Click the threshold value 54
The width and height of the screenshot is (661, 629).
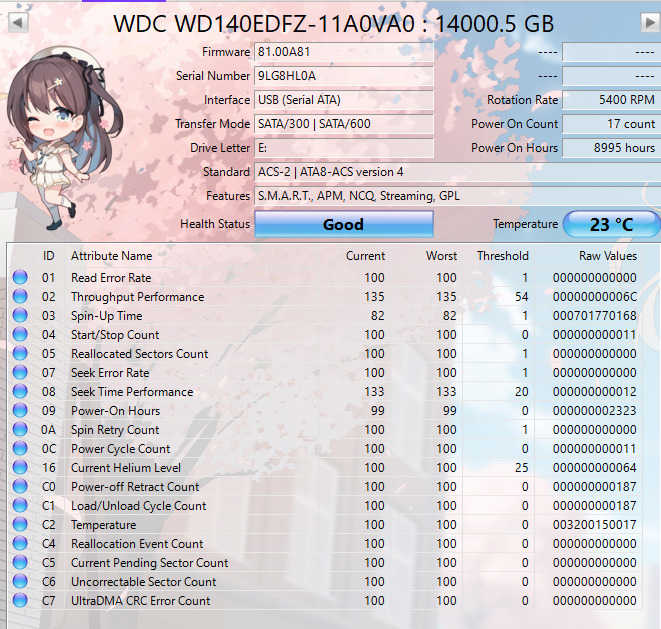tap(521, 297)
